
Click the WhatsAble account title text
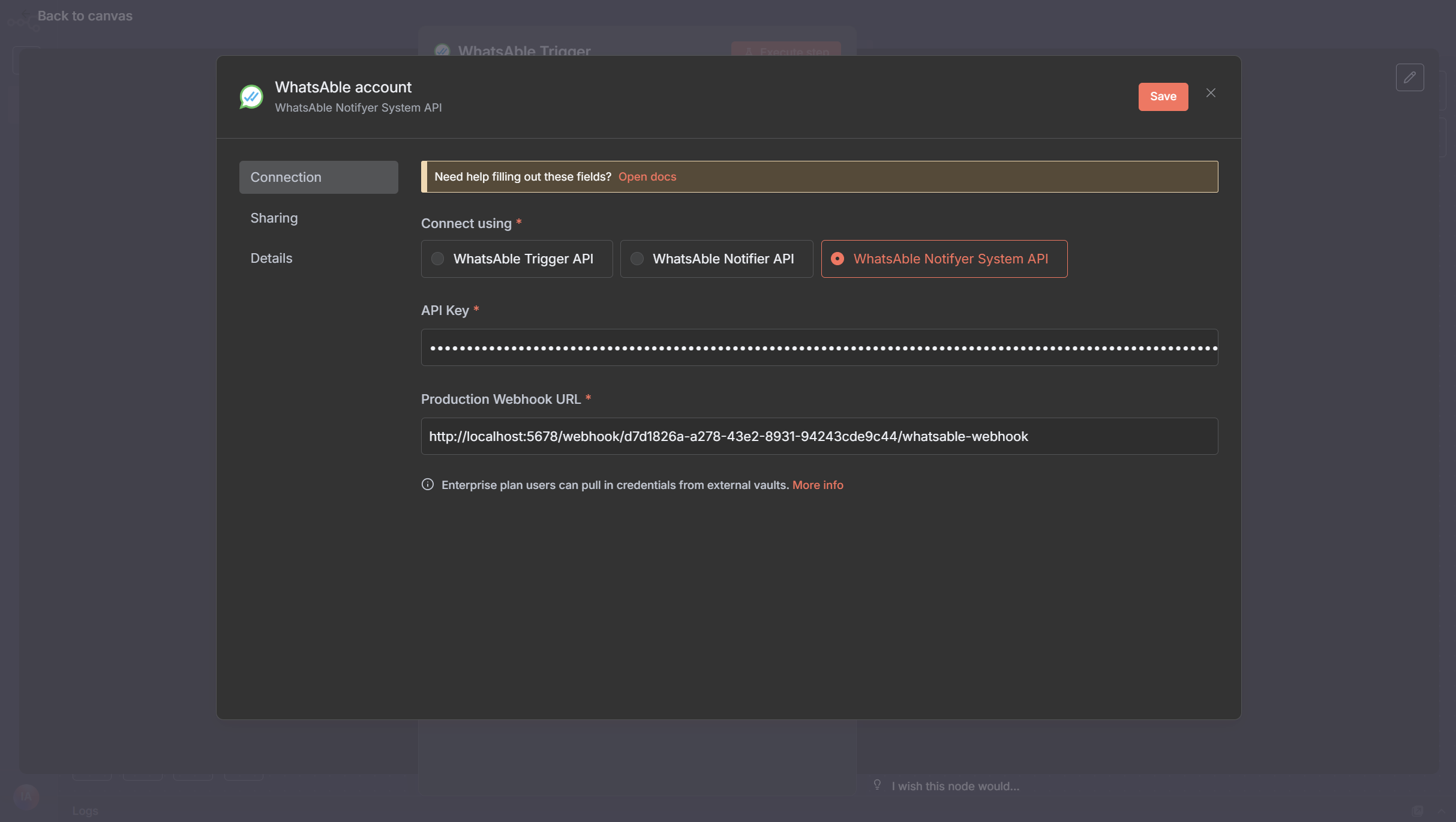(x=343, y=87)
